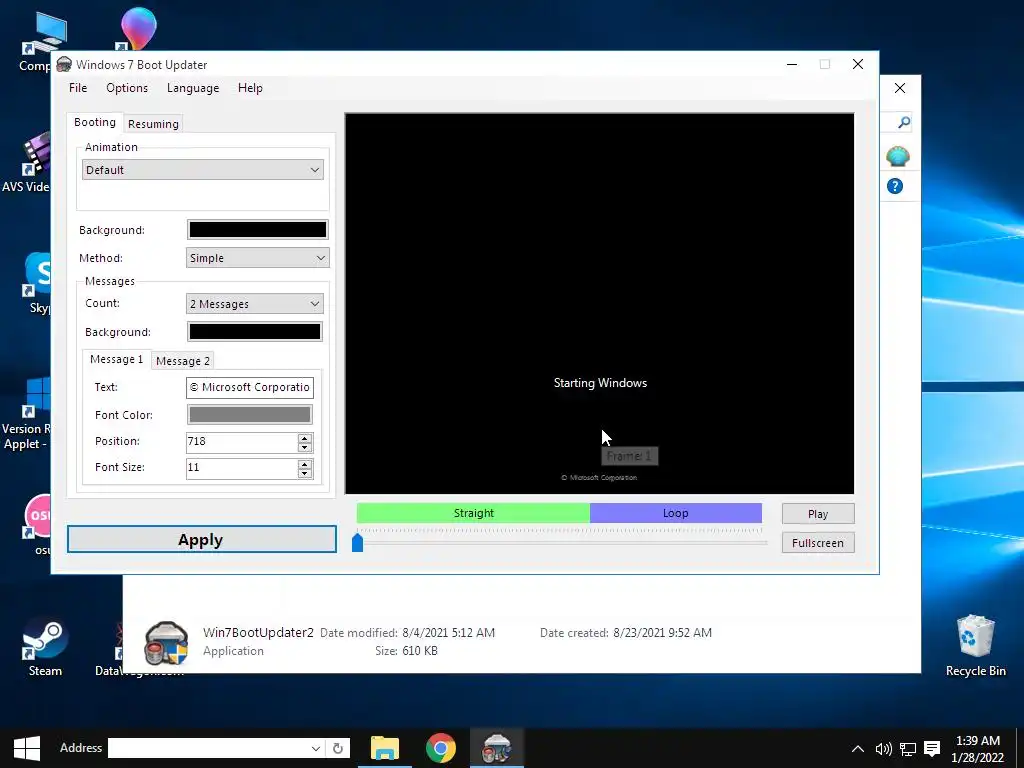
Task: Open the colorful balloon desktop shortcut
Action: point(138,29)
